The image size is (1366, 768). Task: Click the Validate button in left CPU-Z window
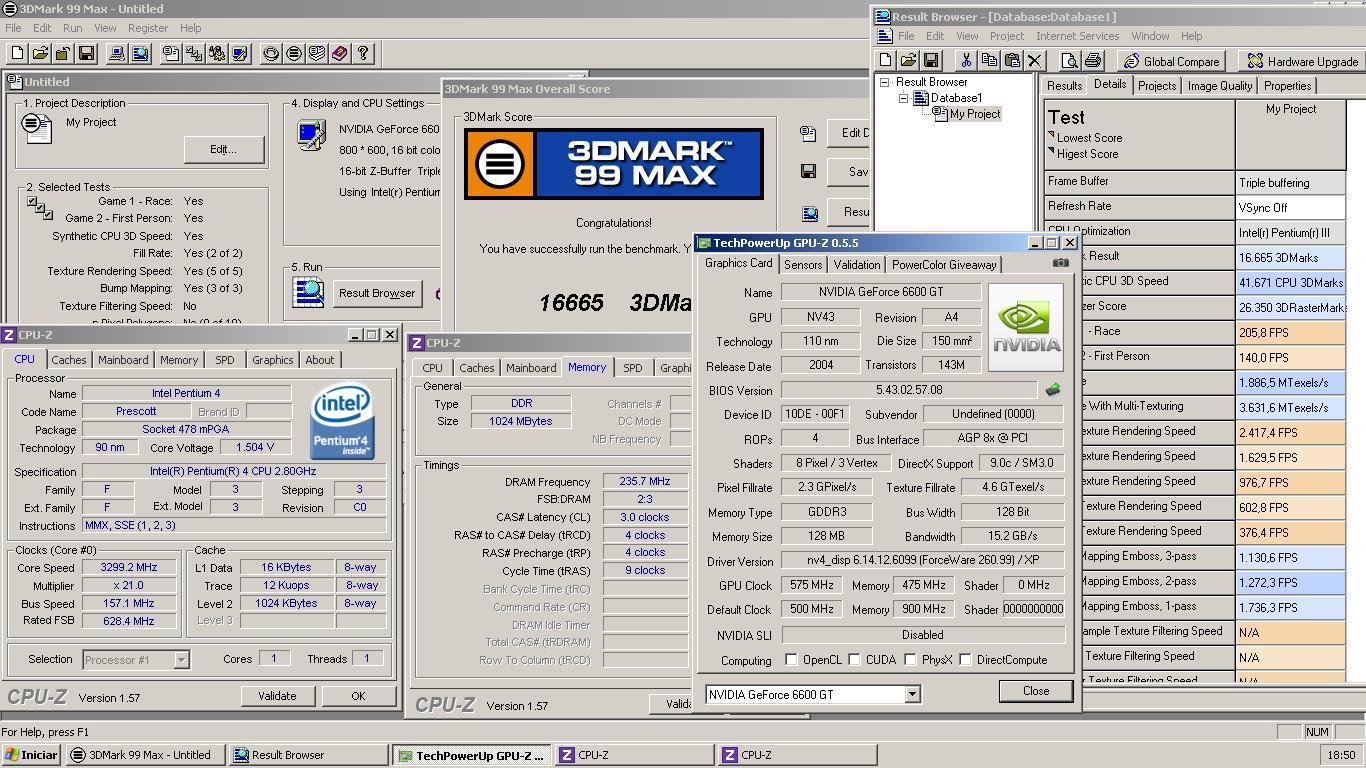pos(277,696)
